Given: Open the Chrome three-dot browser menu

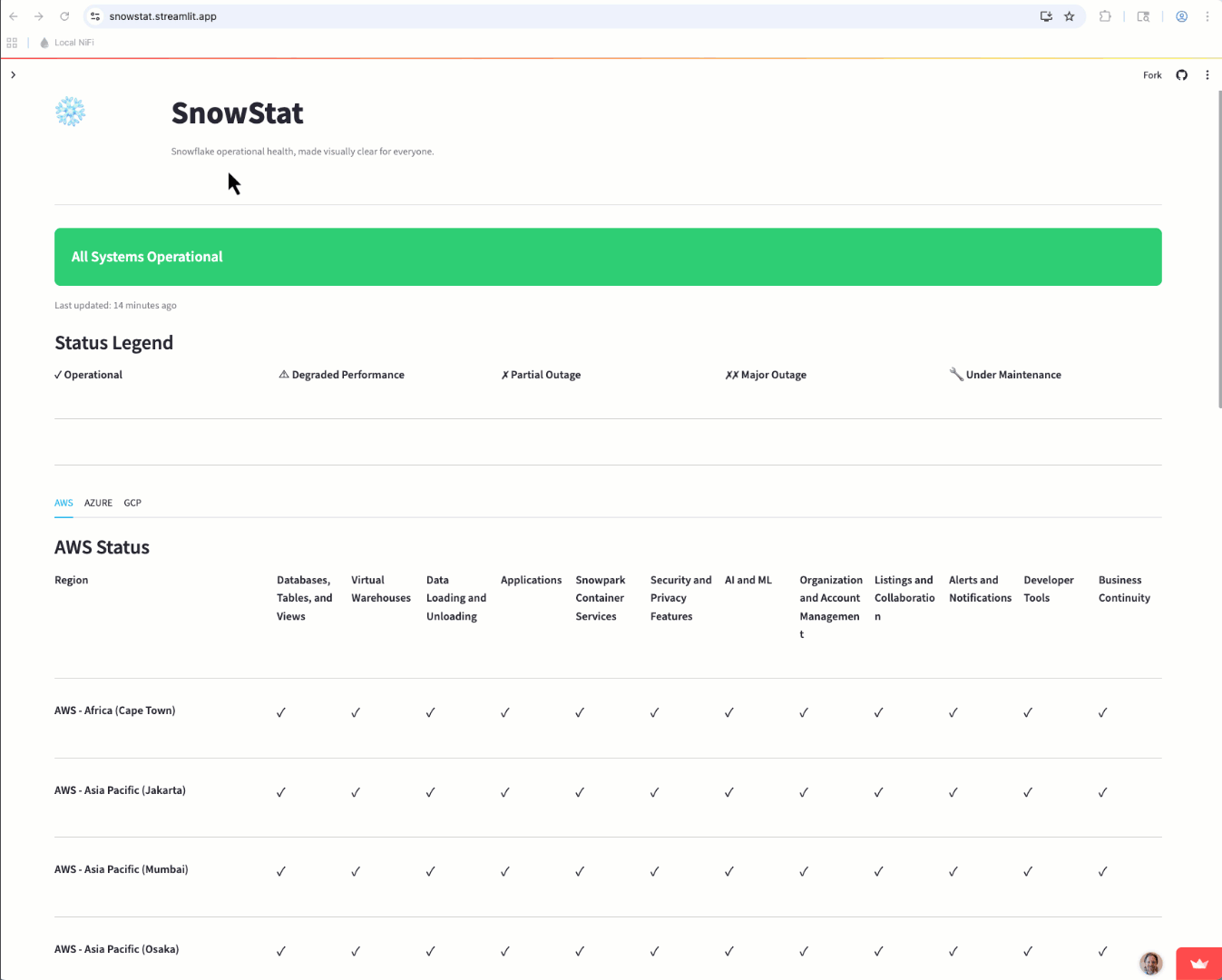Looking at the screenshot, I should (1207, 16).
